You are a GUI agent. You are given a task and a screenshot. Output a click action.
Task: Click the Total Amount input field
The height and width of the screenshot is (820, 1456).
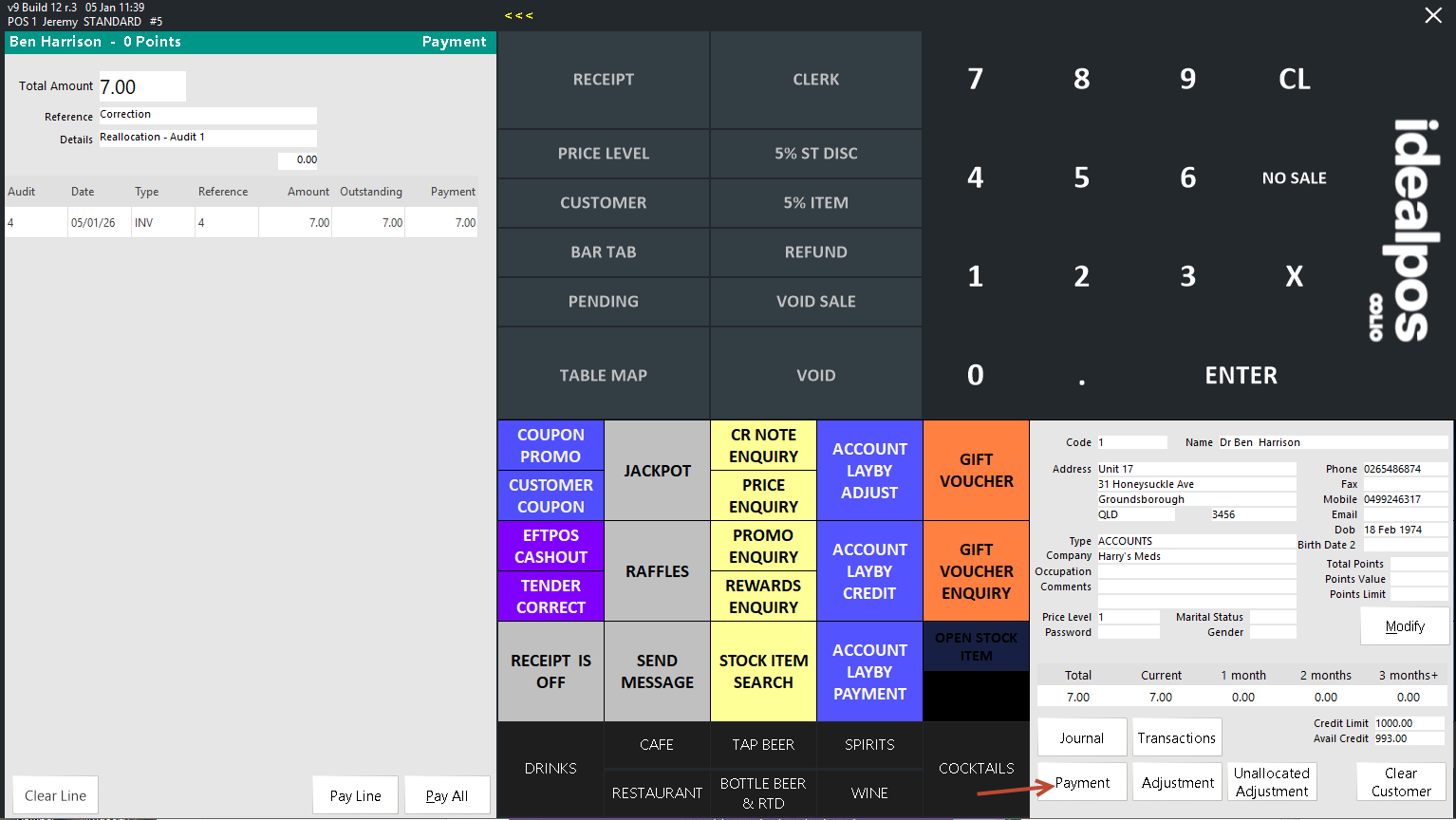tap(142, 86)
